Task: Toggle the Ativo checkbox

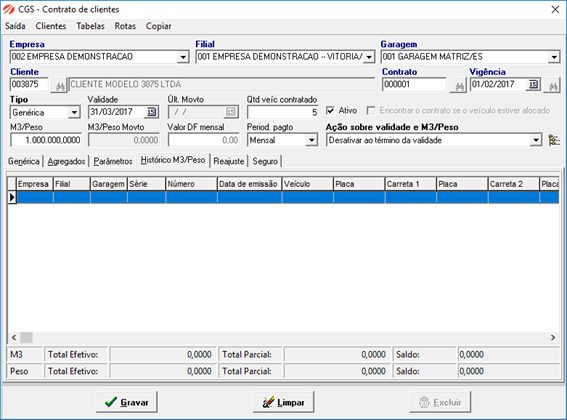Action: pyautogui.click(x=330, y=110)
